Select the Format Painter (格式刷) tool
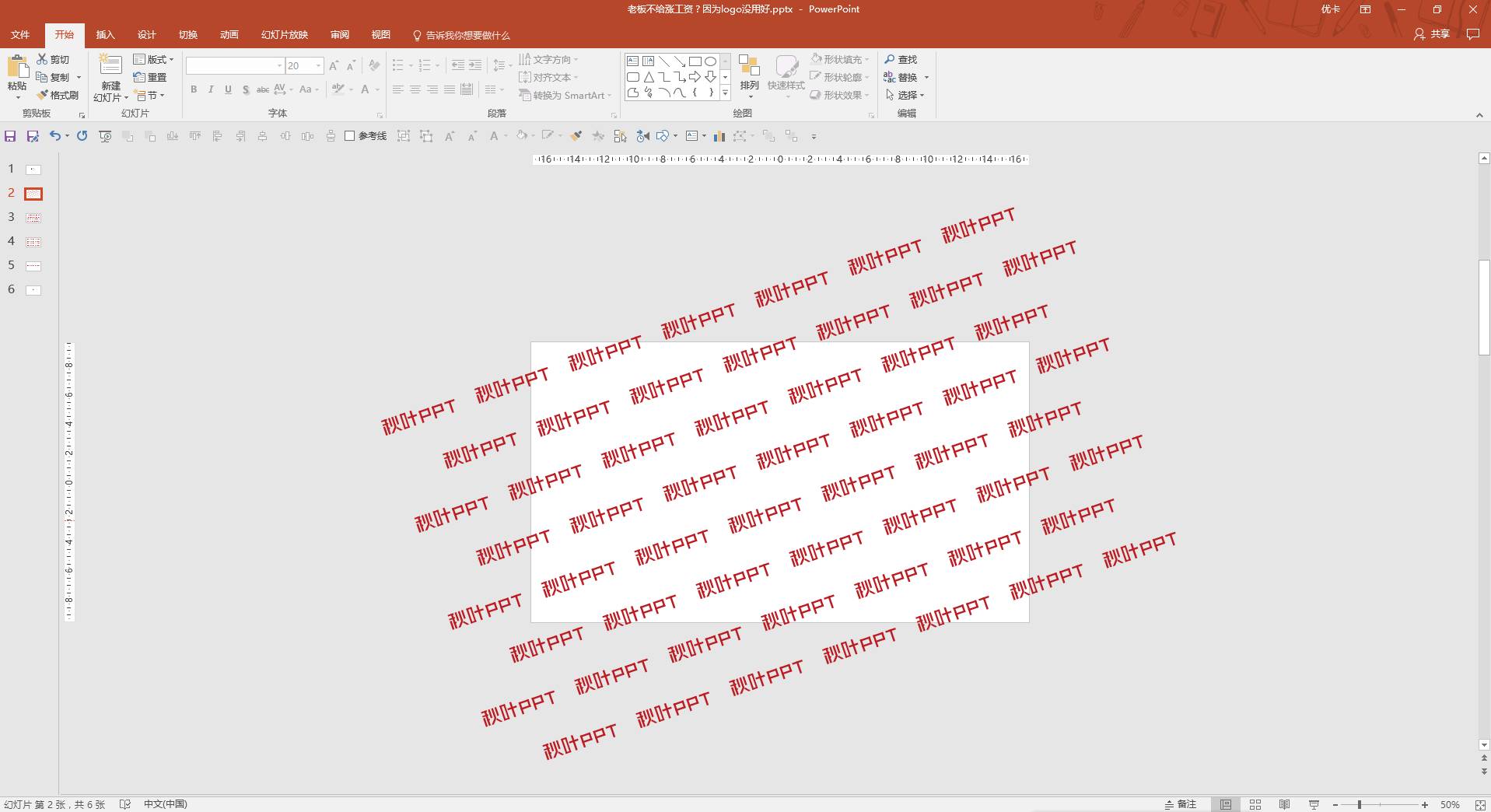1491x812 pixels. pyautogui.click(x=58, y=95)
